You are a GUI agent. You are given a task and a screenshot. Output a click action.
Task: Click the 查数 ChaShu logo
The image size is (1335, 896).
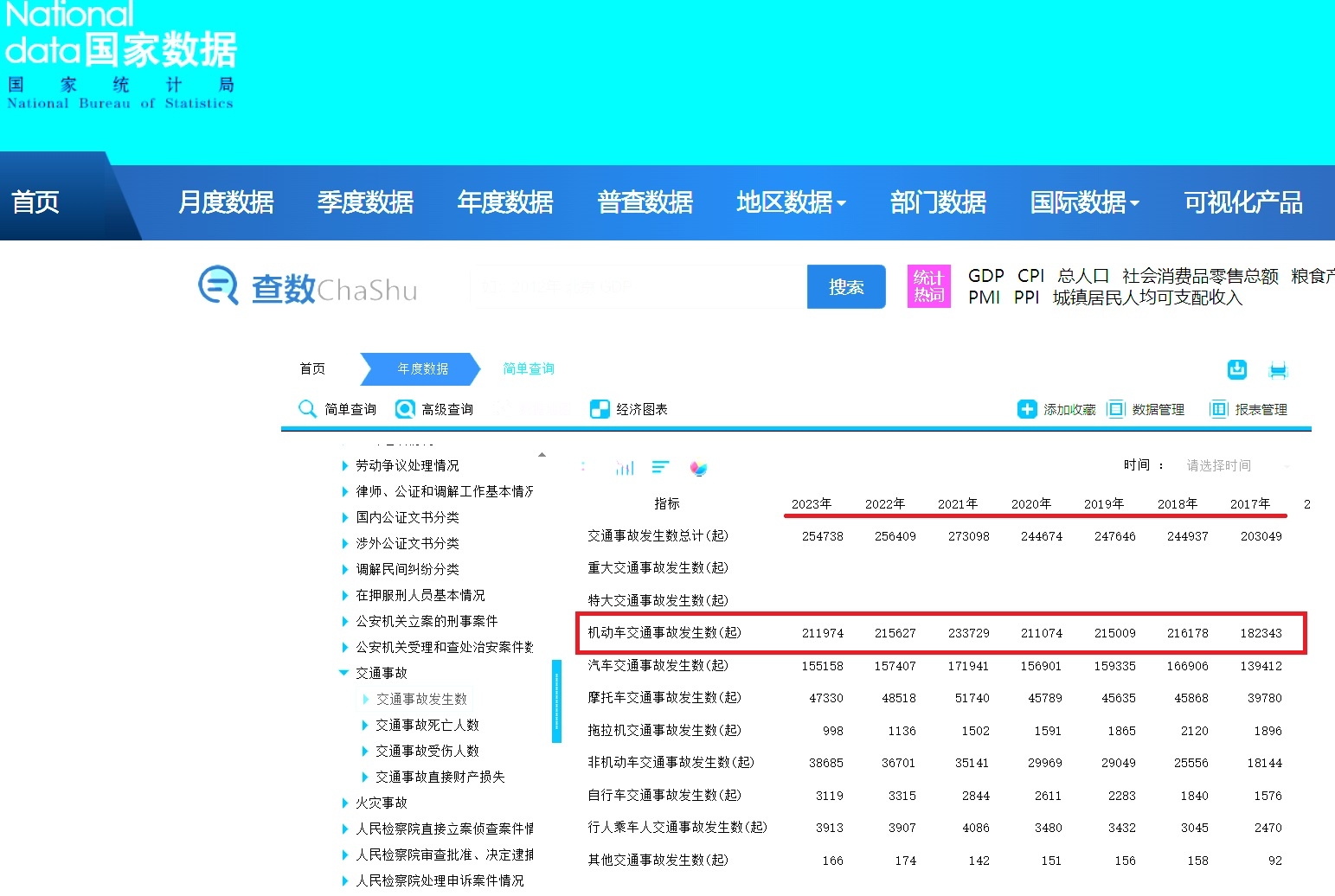[x=308, y=287]
